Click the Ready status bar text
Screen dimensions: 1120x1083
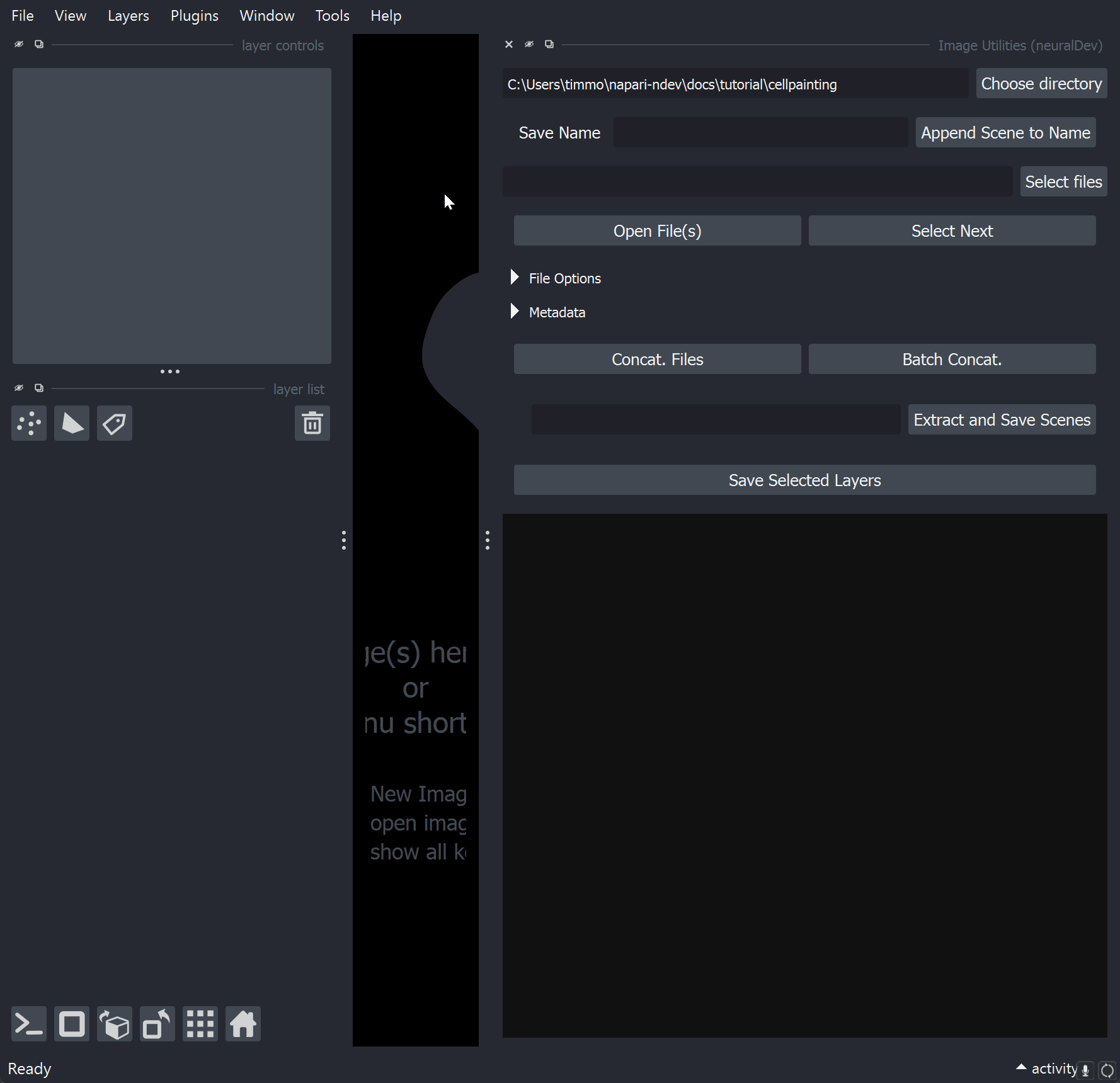(30, 1069)
